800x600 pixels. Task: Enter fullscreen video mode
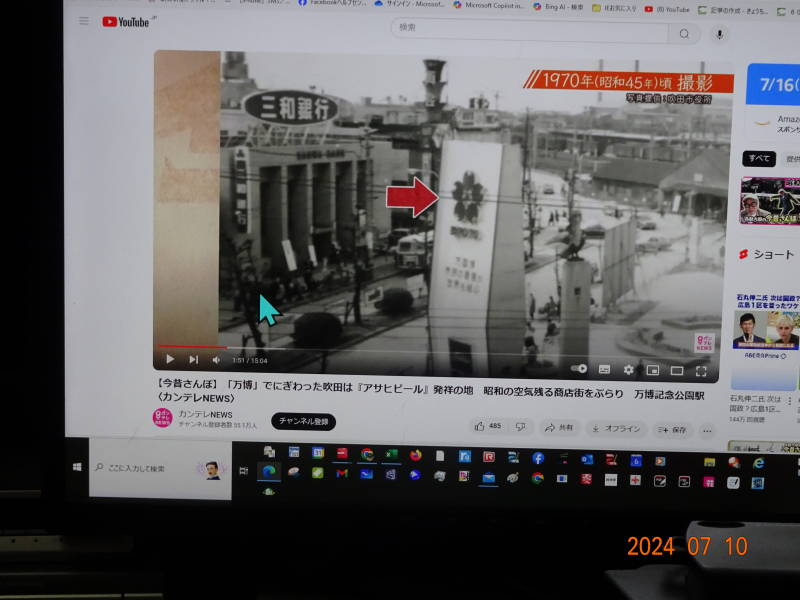point(701,371)
